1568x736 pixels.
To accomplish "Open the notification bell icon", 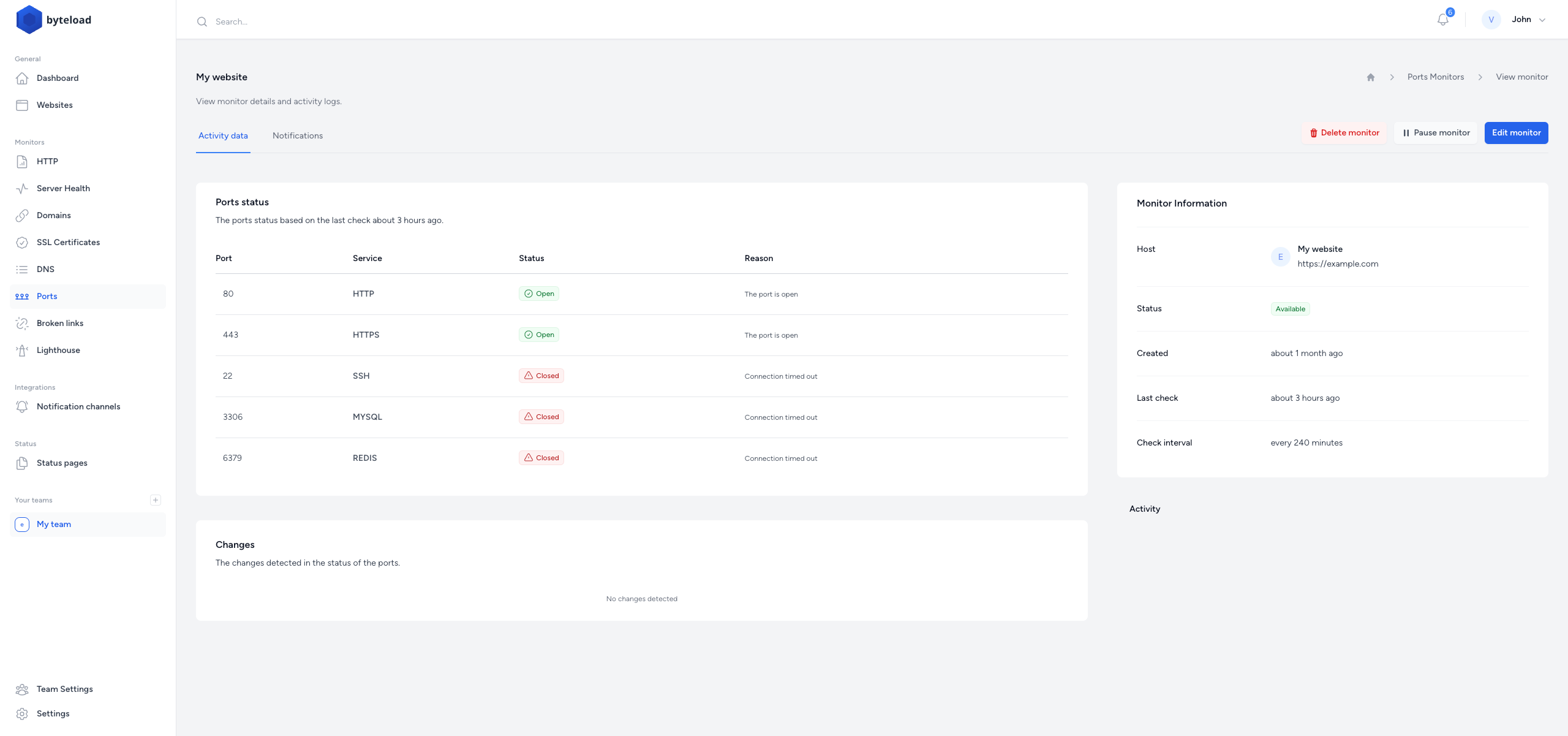I will [1443, 19].
